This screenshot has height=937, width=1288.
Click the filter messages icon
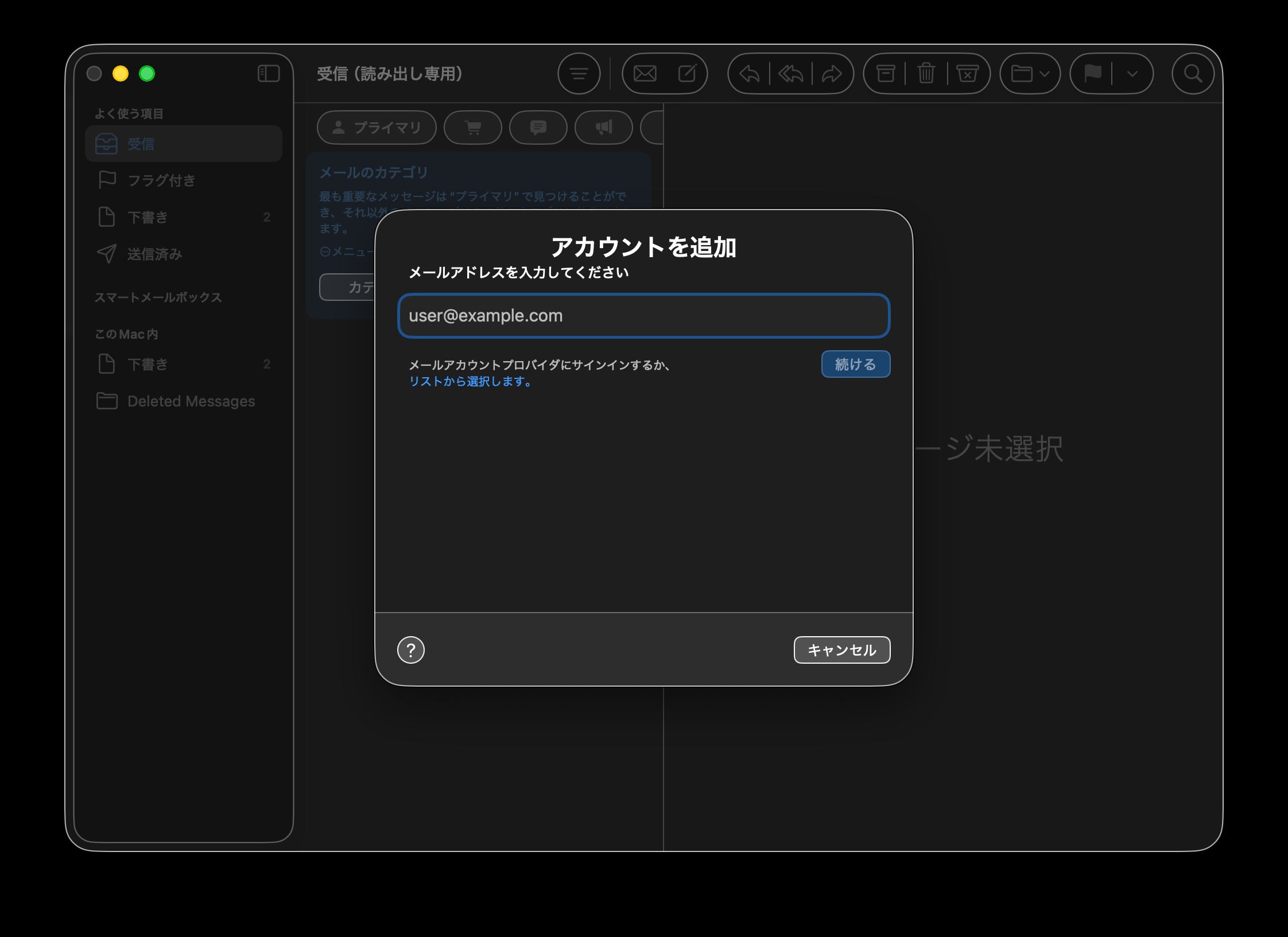tap(579, 73)
